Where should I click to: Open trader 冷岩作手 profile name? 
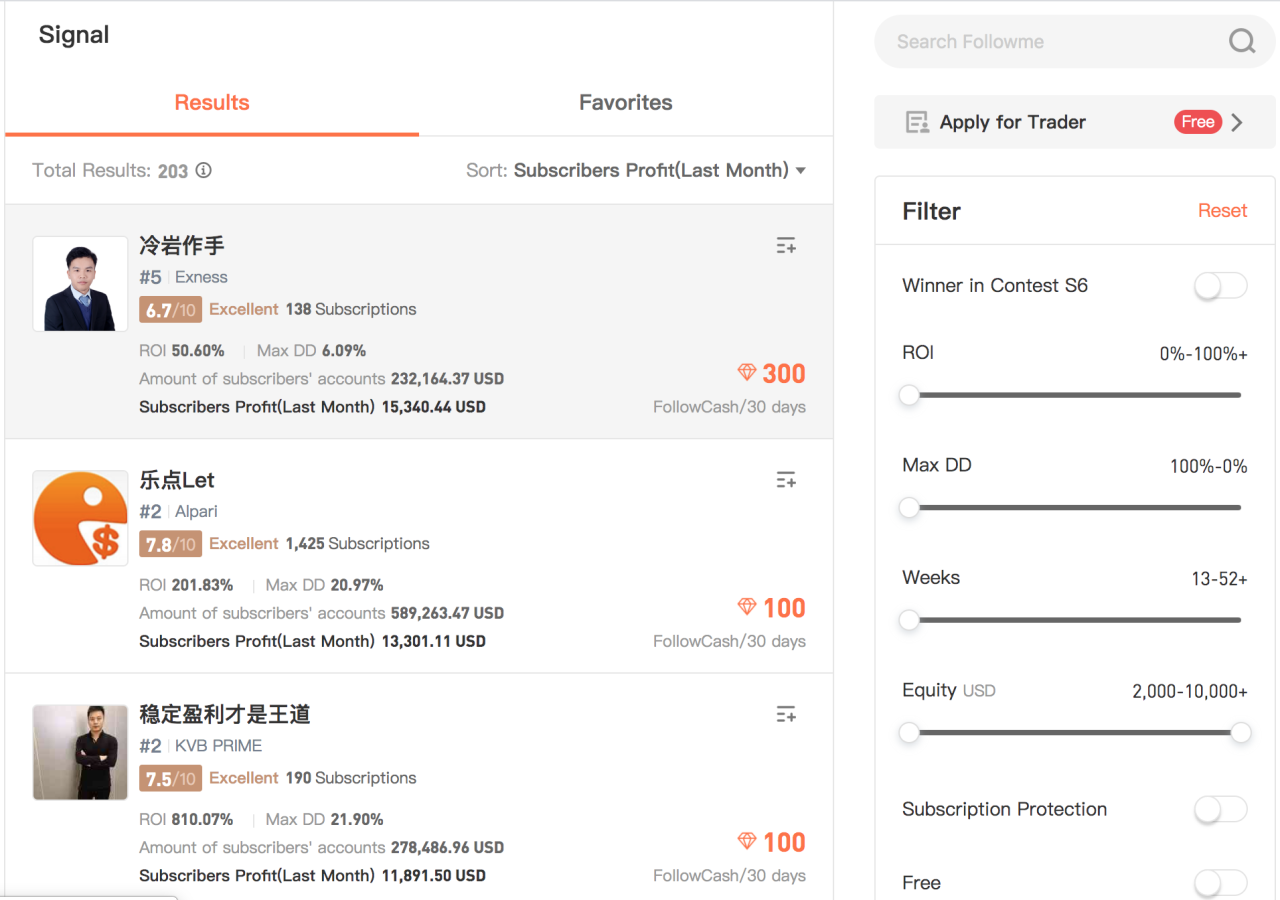pyautogui.click(x=182, y=245)
